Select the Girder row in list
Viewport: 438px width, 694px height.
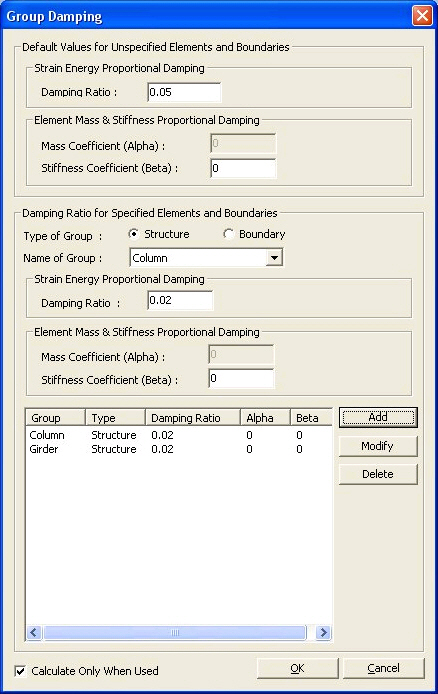pyautogui.click(x=179, y=449)
